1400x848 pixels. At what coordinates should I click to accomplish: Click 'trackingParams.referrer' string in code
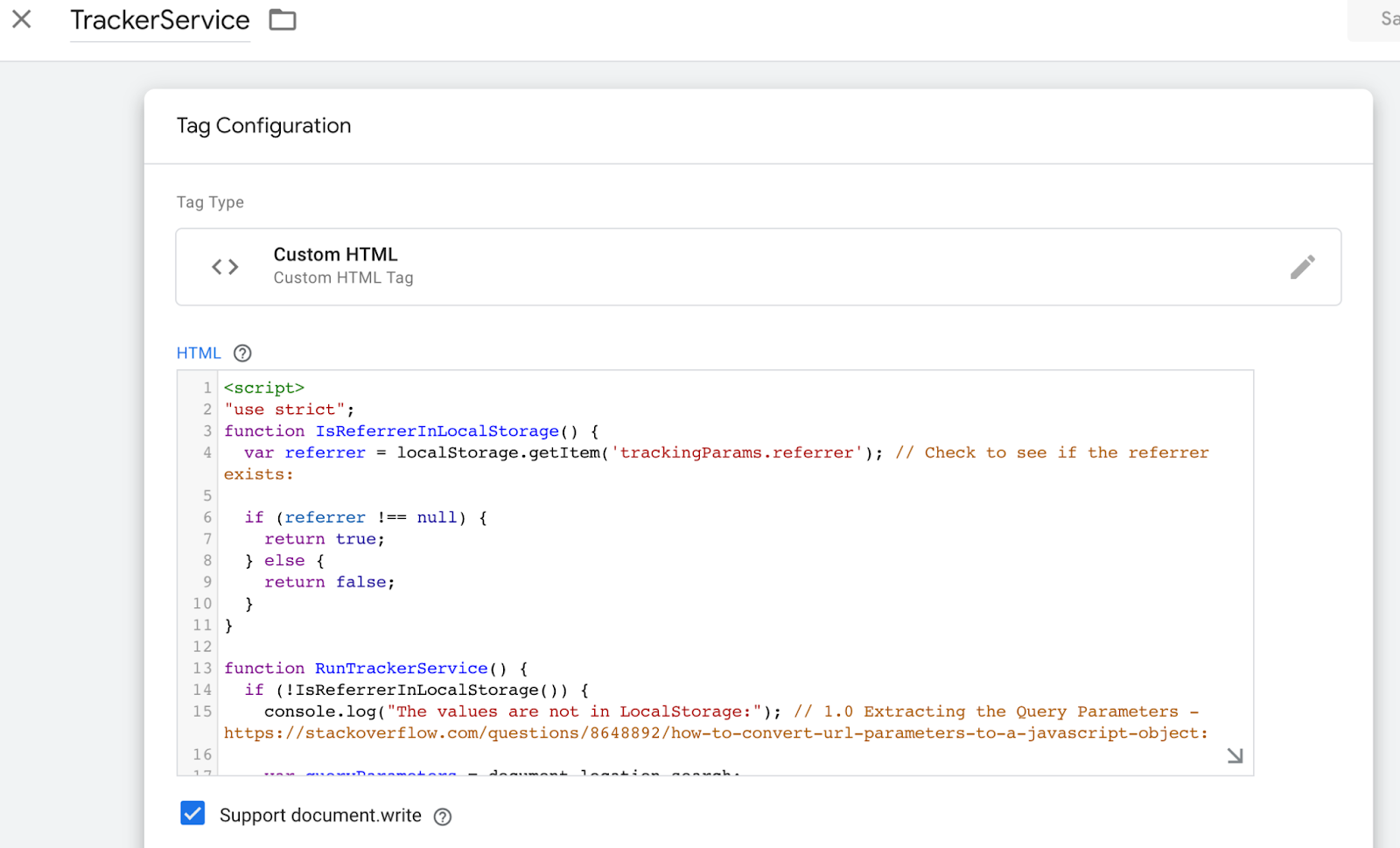click(737, 452)
